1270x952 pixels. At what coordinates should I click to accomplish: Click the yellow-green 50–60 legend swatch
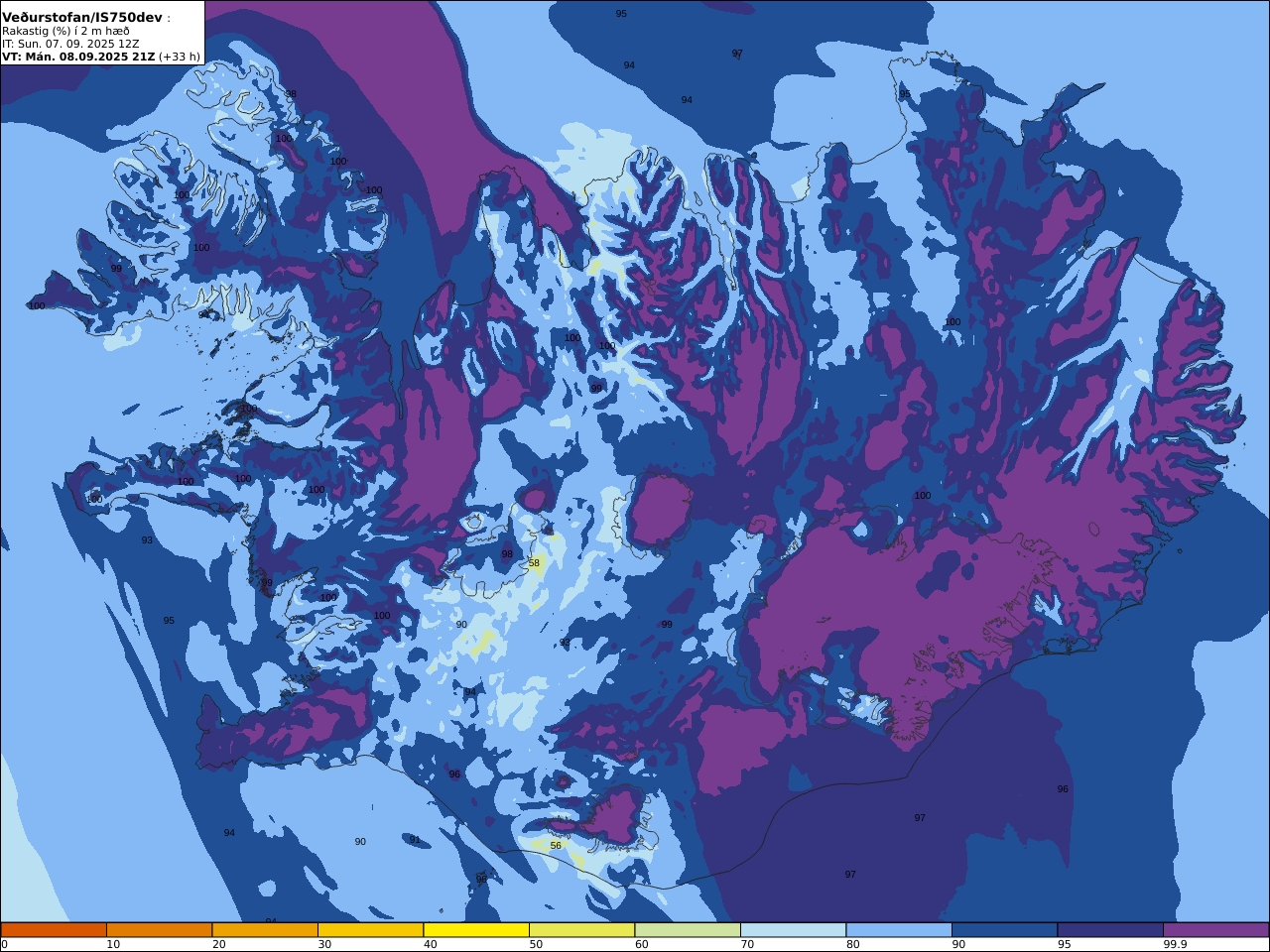[581, 930]
